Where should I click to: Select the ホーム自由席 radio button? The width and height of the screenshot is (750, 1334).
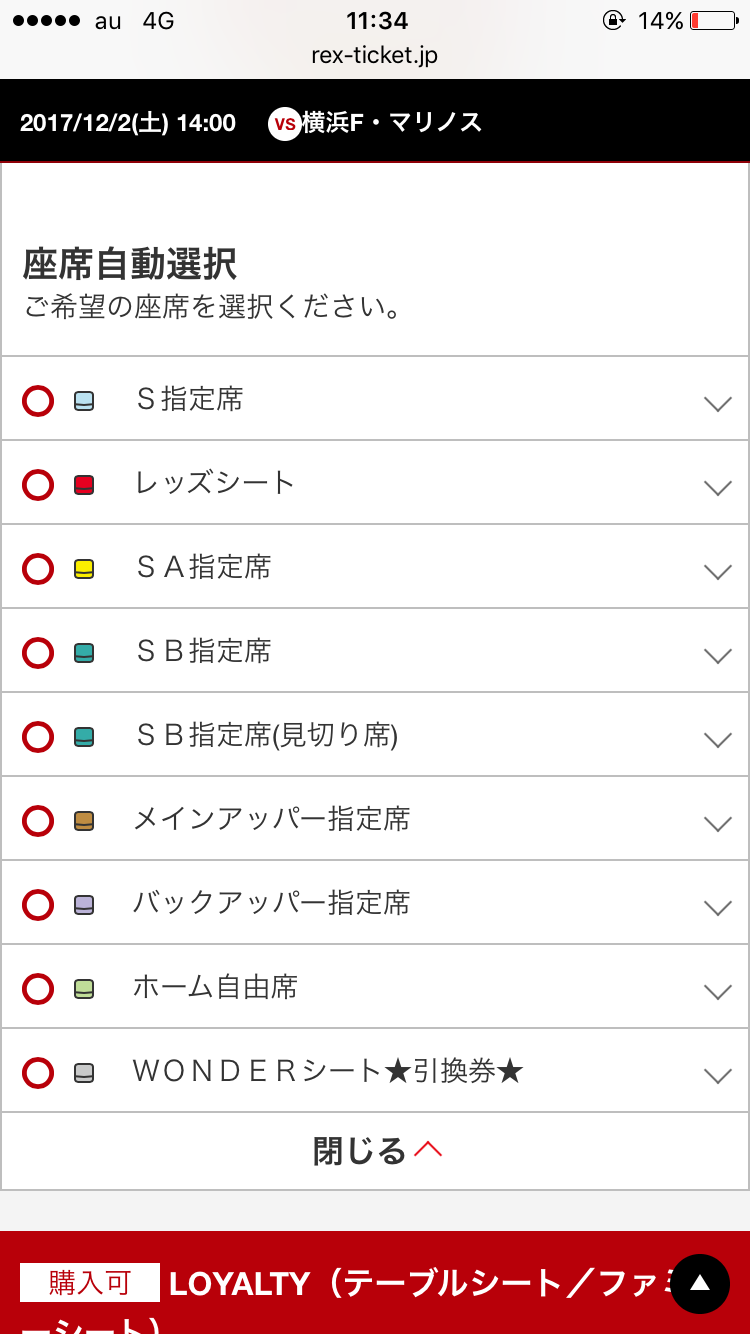coord(38,990)
